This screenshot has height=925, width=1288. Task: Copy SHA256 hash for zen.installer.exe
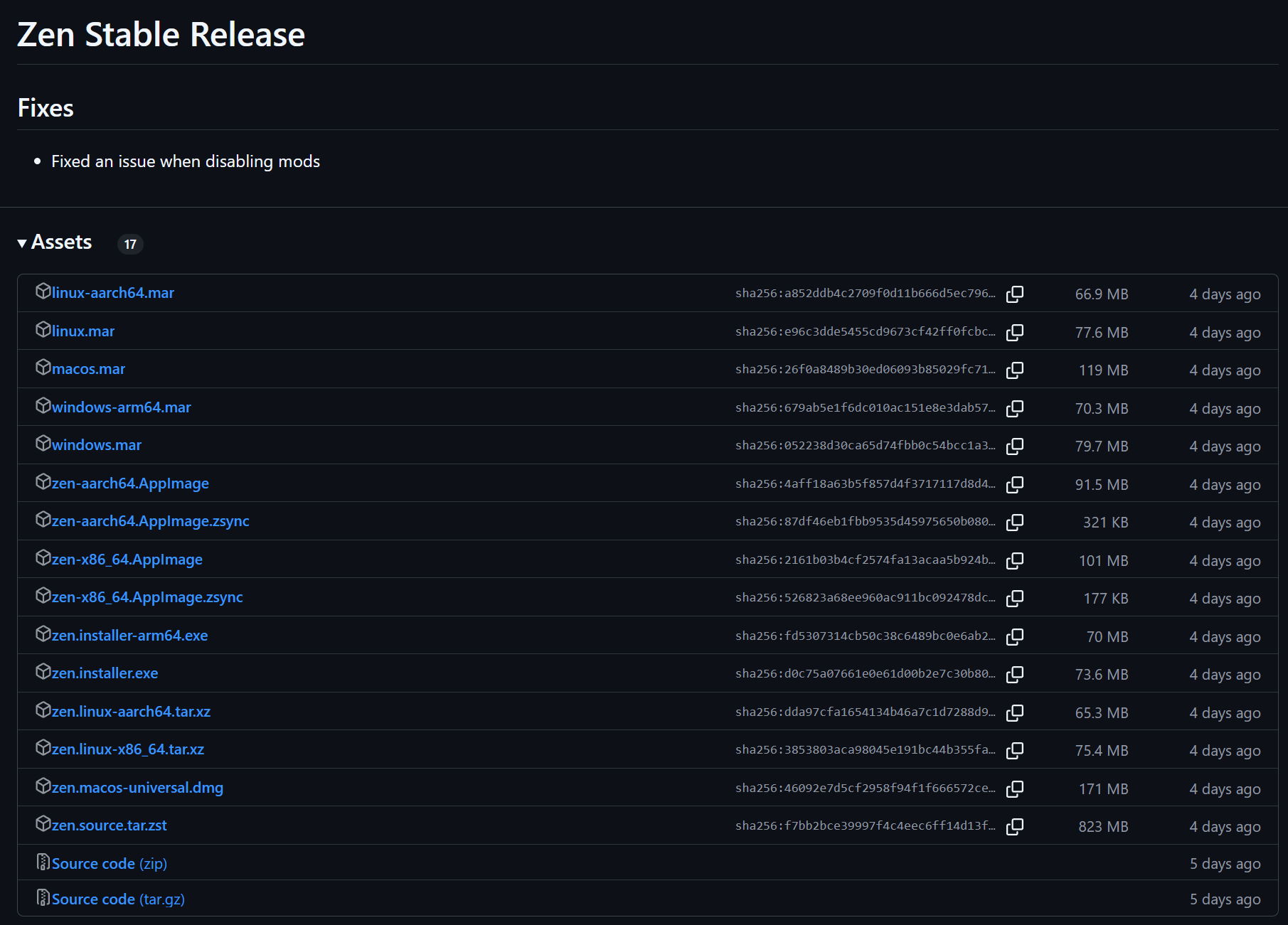click(x=1015, y=674)
